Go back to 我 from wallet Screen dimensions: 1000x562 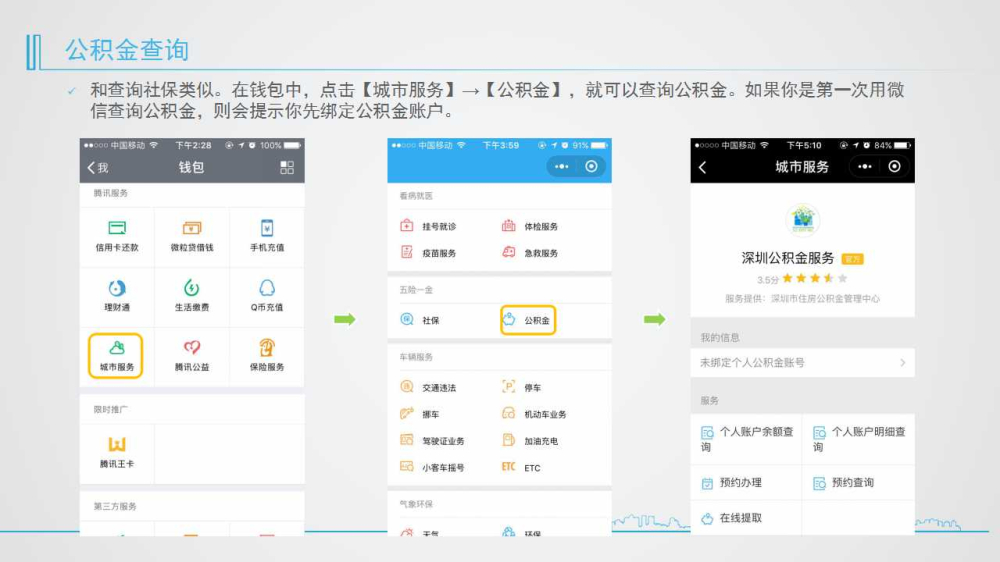[x=97, y=167]
